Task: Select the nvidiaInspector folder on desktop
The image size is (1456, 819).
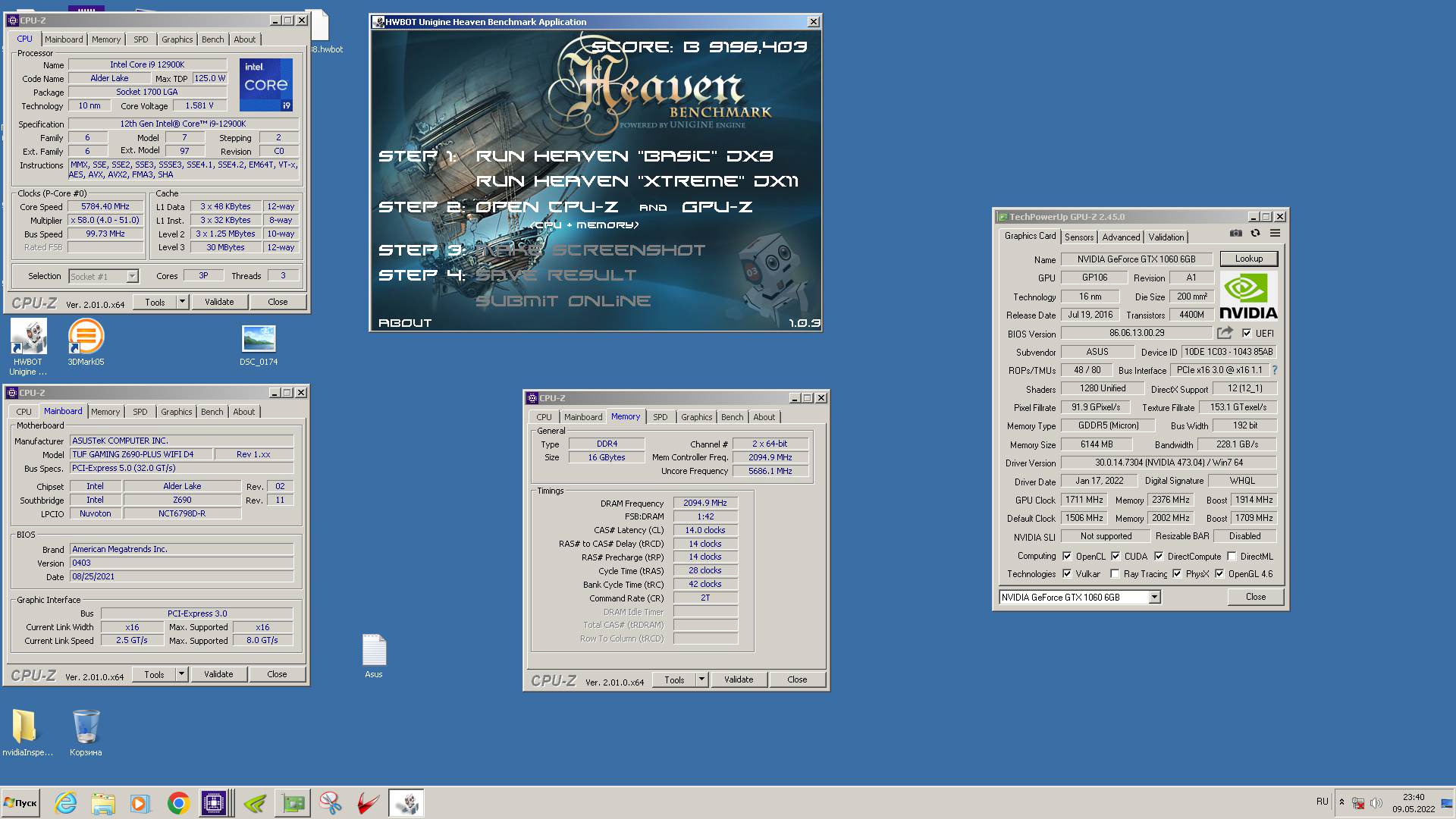Action: point(28,733)
